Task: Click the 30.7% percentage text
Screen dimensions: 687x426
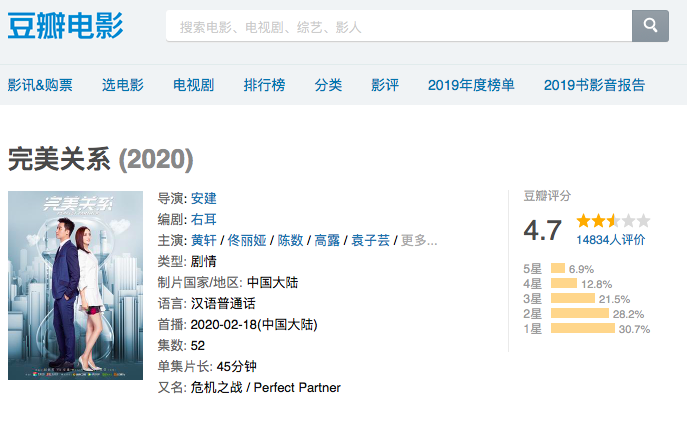Action: 634,329
